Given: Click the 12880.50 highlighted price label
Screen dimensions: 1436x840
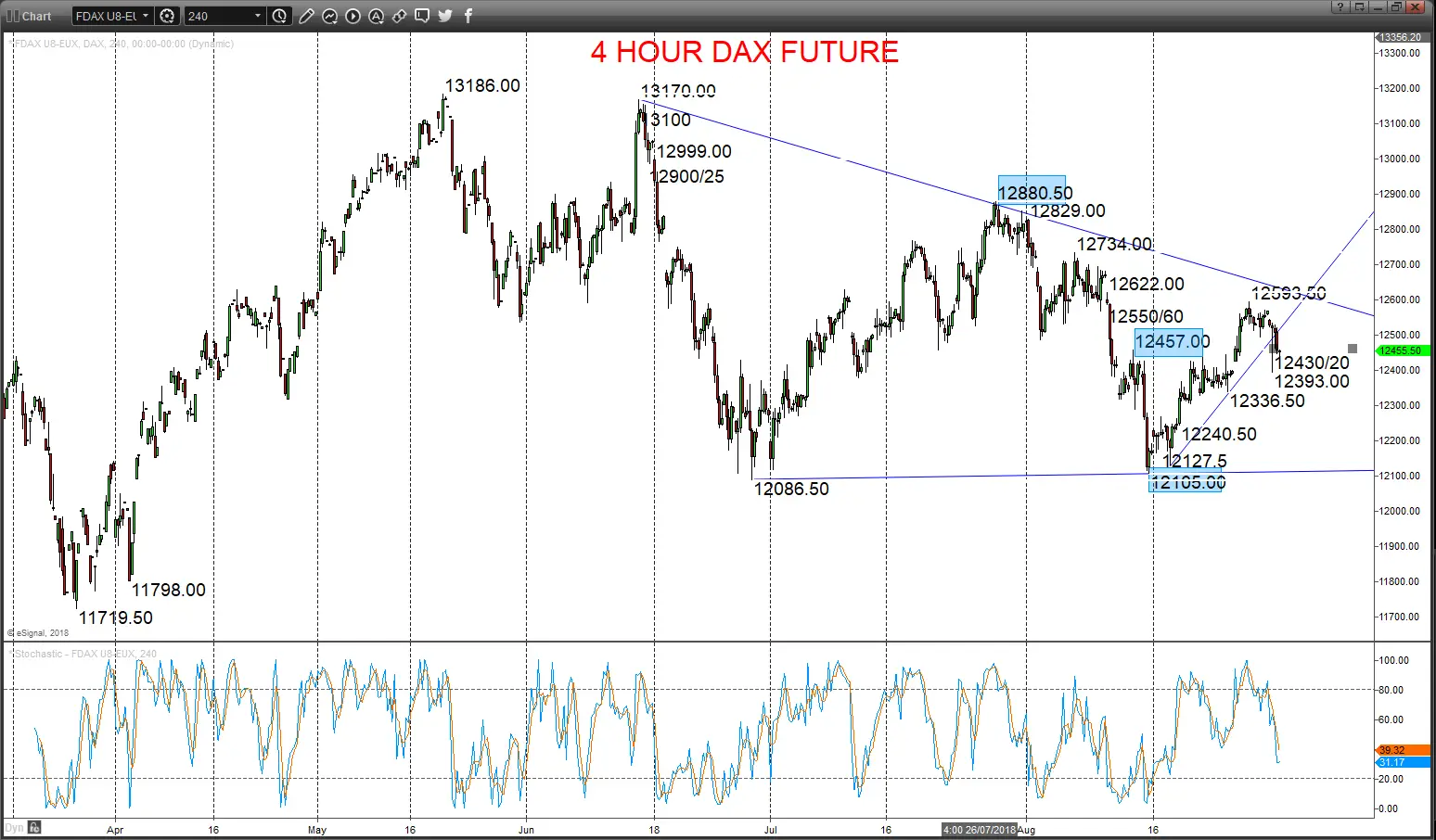Looking at the screenshot, I should 1032,190.
